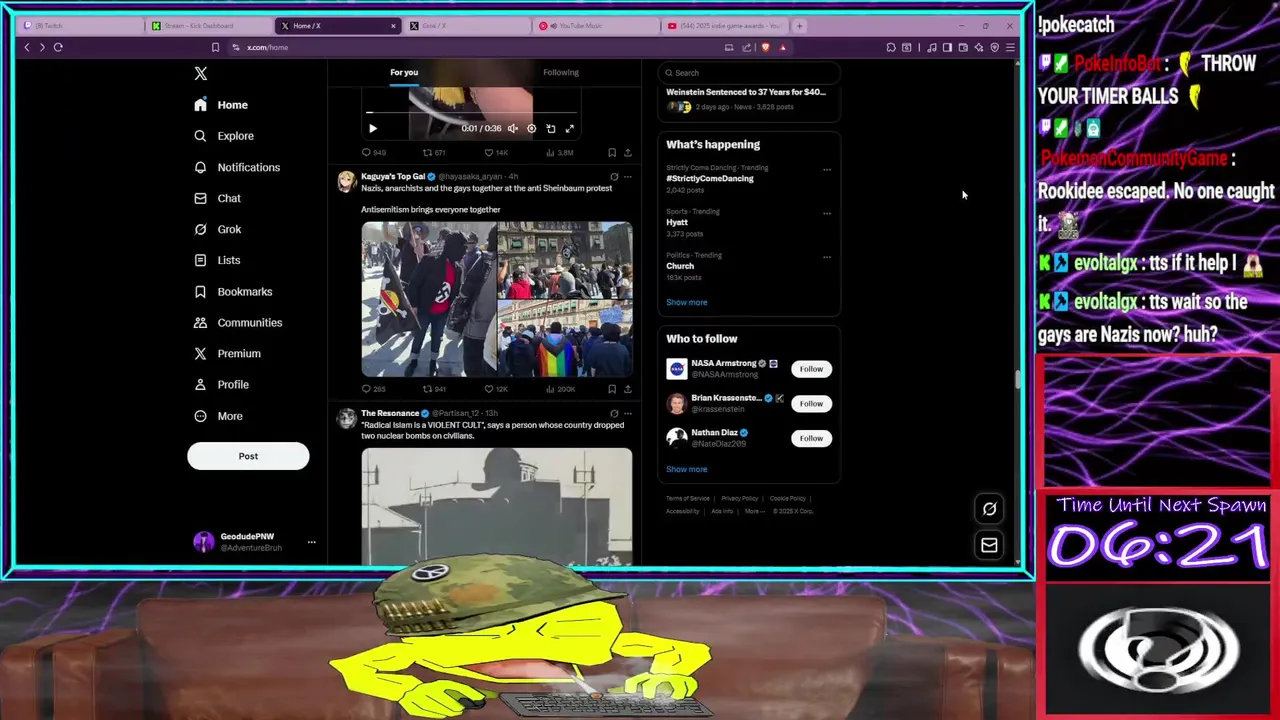Reply to the video post with 949 comments
1280x720 pixels.
coord(373,153)
